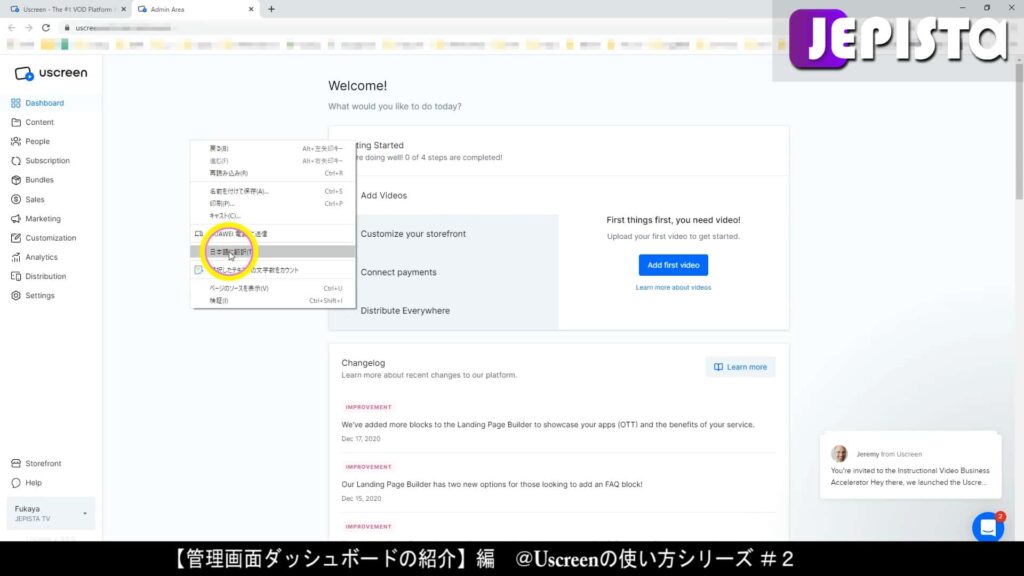This screenshot has height=576, width=1024.
Task: Open the blue chat launcher bubble
Action: (987, 527)
